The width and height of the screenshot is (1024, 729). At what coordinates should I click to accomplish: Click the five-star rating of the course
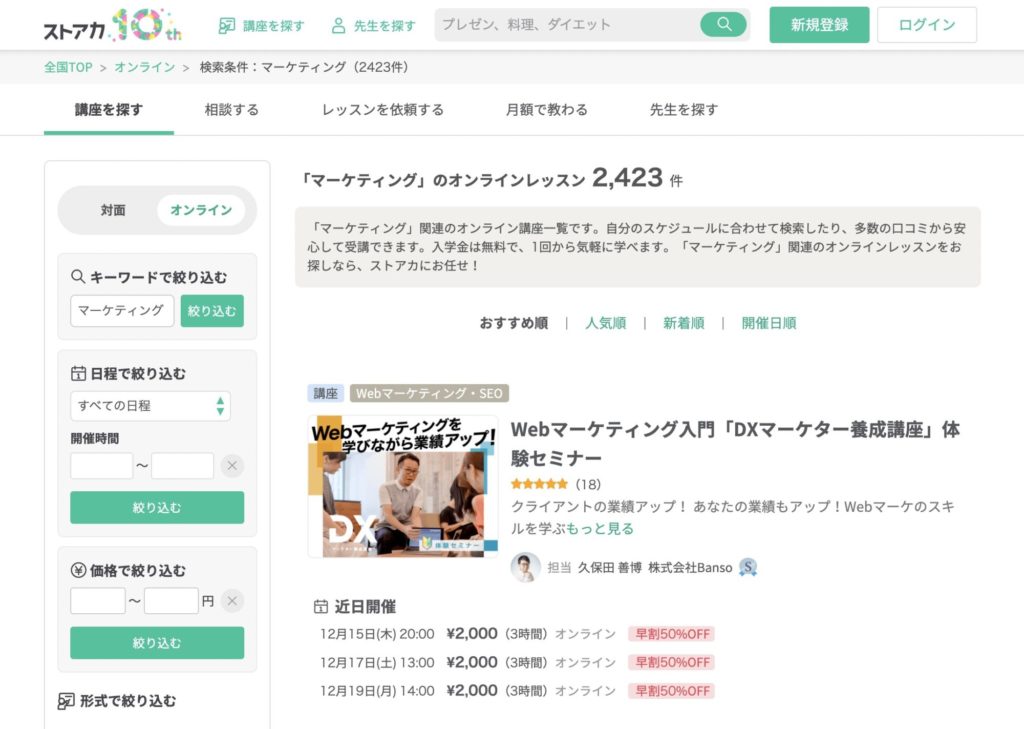coord(539,484)
